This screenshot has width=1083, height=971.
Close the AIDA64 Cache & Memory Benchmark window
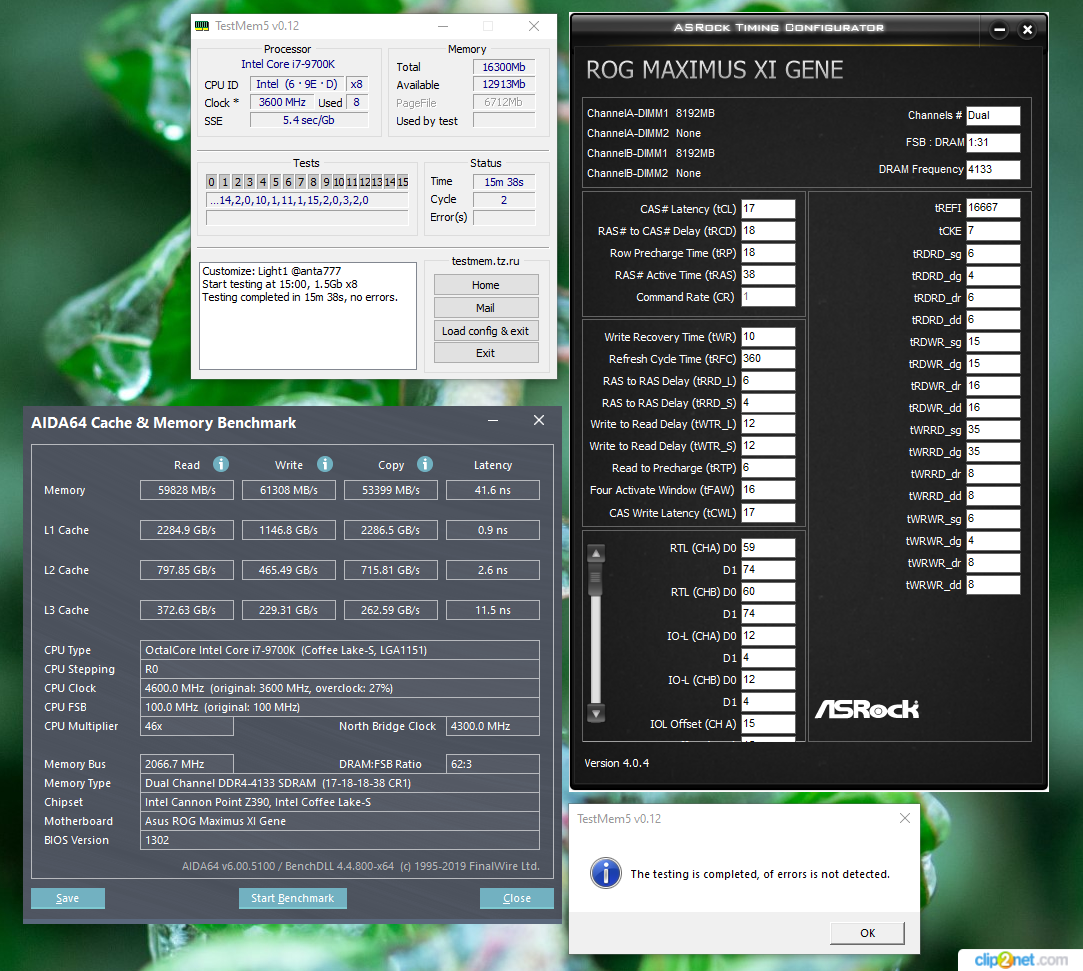click(x=539, y=421)
